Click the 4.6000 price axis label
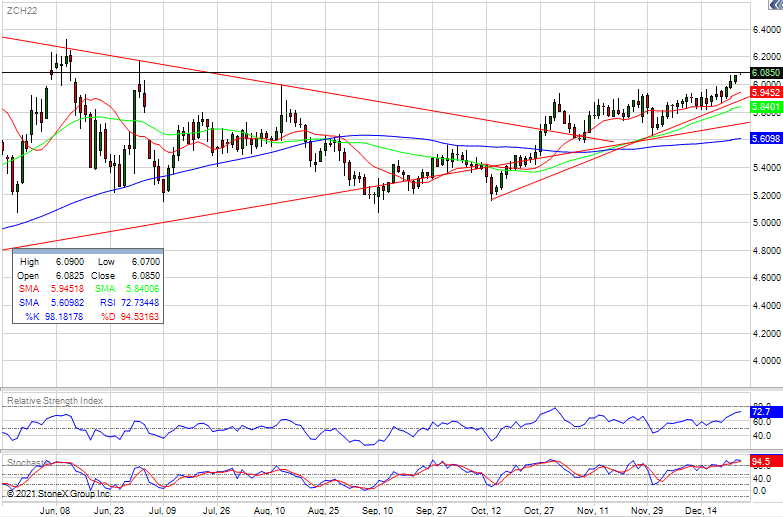The height and width of the screenshot is (517, 783). (x=767, y=278)
